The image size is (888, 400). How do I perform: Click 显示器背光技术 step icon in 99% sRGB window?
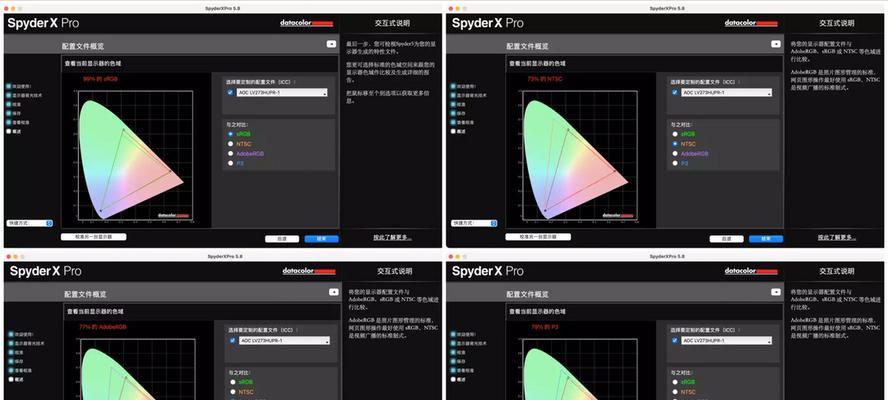point(8,95)
